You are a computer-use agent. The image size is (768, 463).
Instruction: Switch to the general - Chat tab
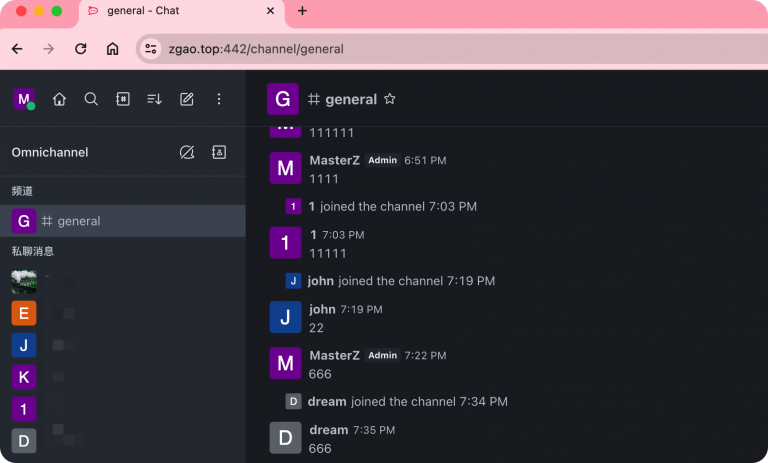168,11
